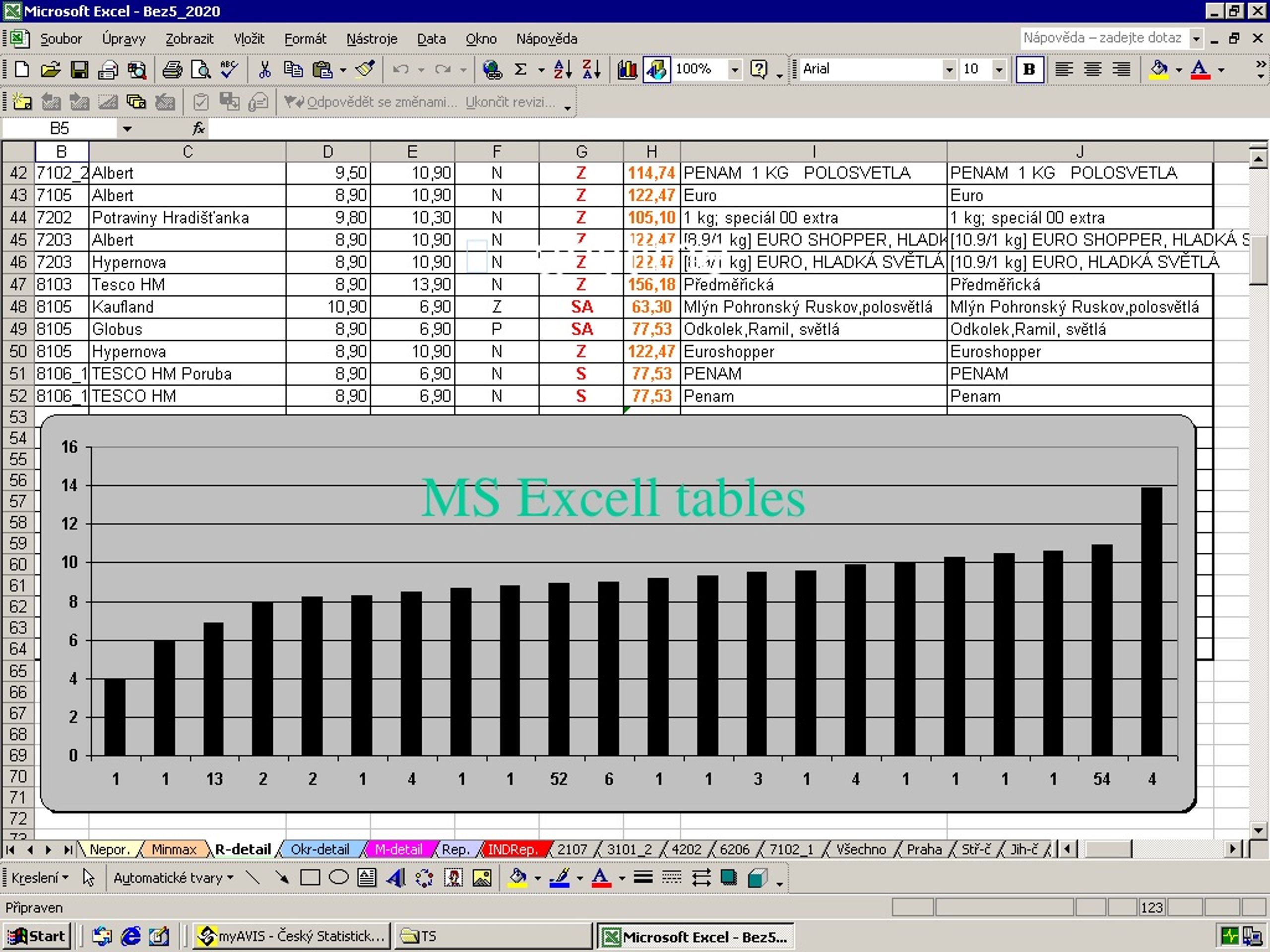Select the Line drawing tool

pyautogui.click(x=252, y=878)
